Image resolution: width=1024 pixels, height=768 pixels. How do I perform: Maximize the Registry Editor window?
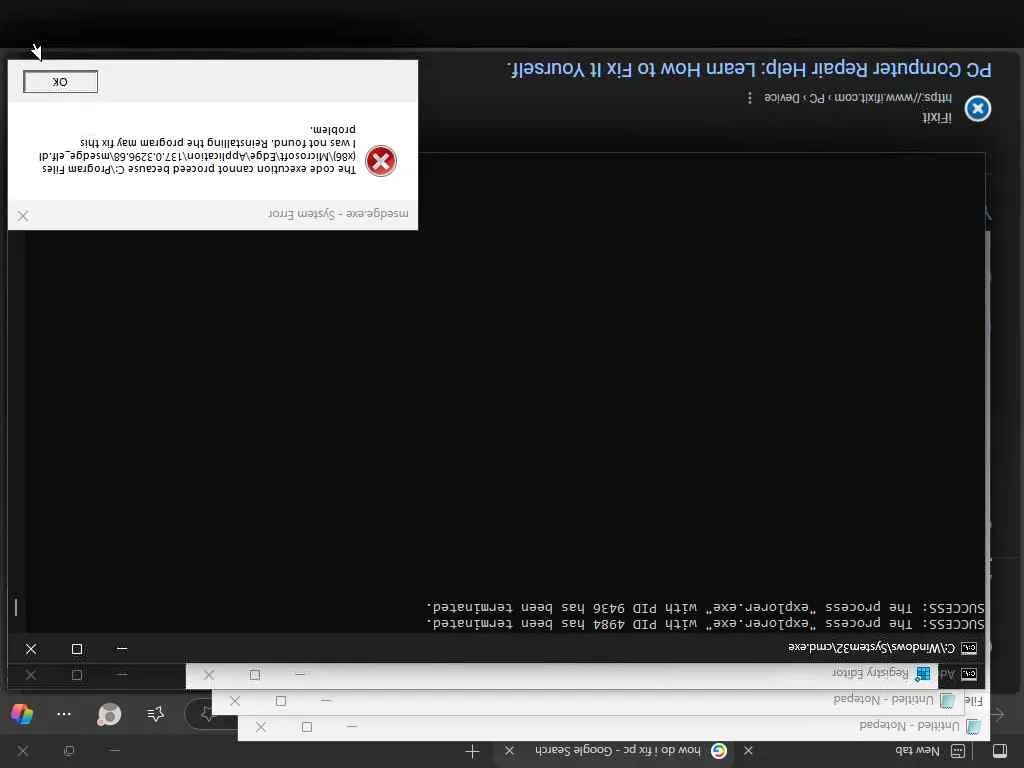(255, 675)
